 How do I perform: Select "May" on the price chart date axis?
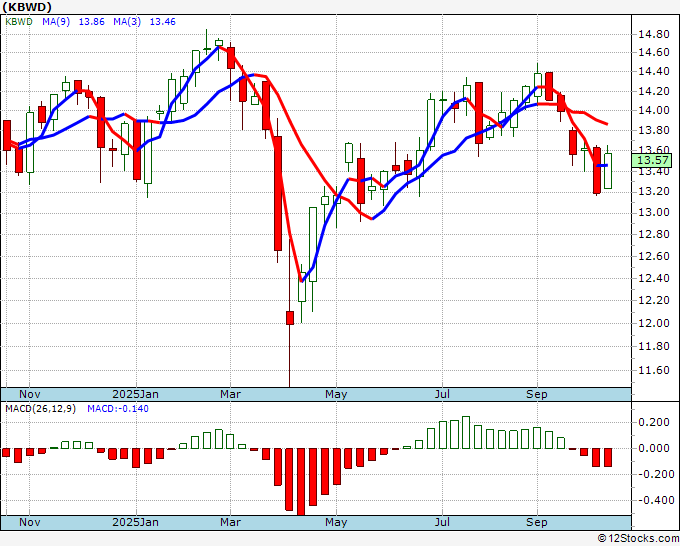point(336,395)
